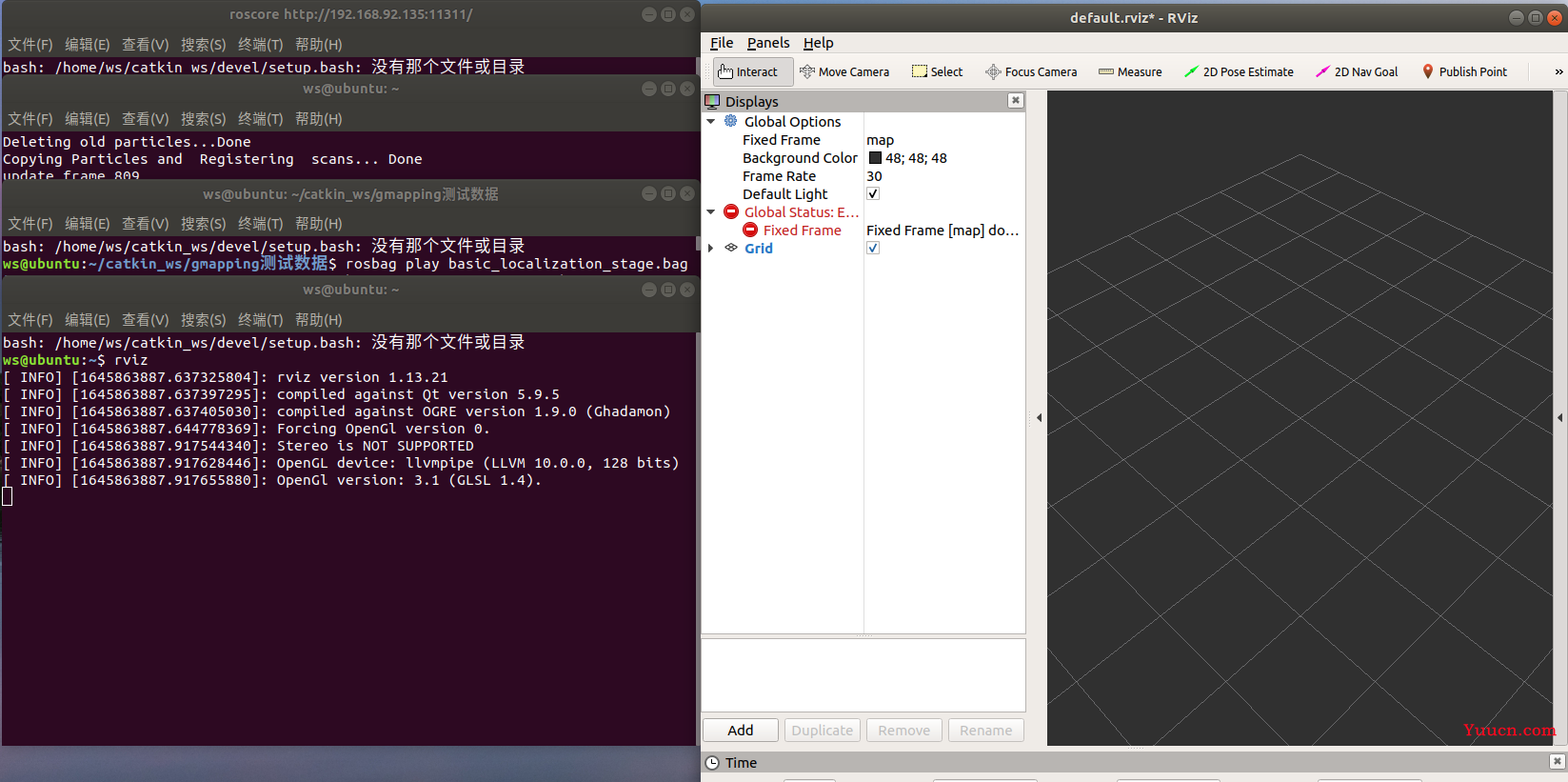Open 编辑(E) menu in gmapping terminal
Image resolution: width=1568 pixels, height=782 pixels.
[88, 224]
